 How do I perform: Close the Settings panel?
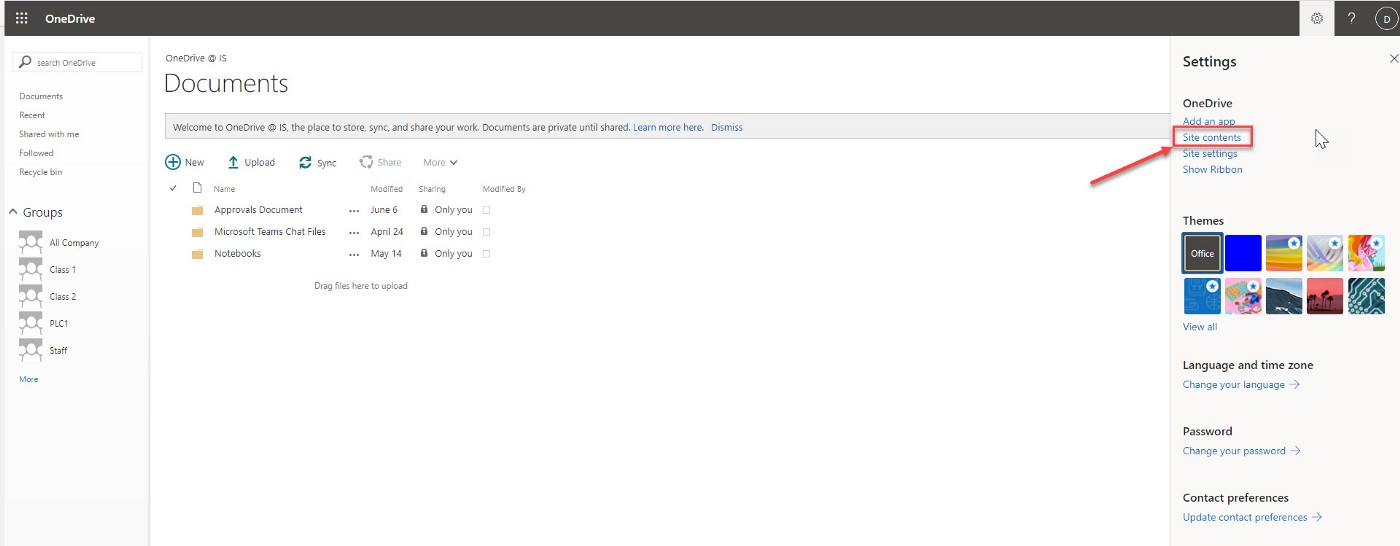[1394, 60]
